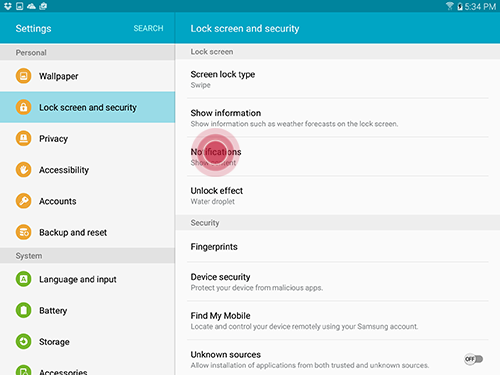500x375 pixels.
Task: Open Privacy via its orange icon
Action: (x=23, y=138)
